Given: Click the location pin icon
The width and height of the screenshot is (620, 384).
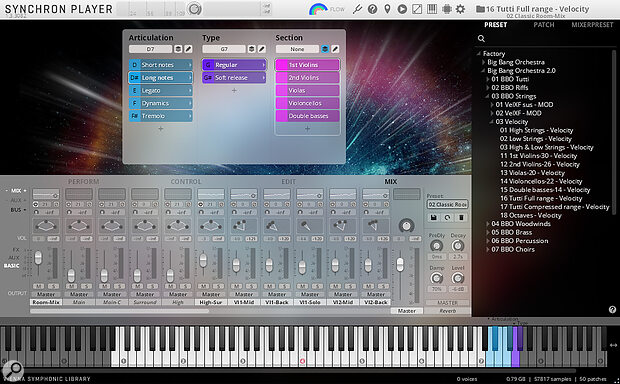Looking at the screenshot, I should [387, 9].
